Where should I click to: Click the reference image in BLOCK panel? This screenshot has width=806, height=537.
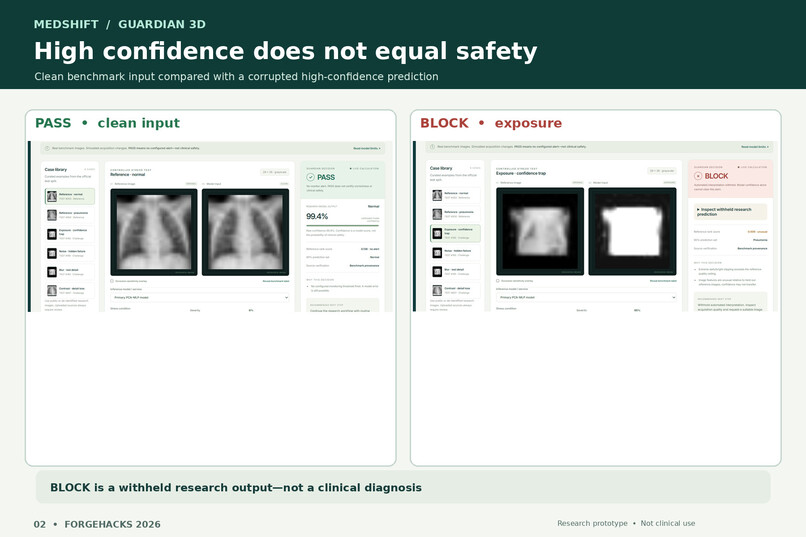click(540, 231)
